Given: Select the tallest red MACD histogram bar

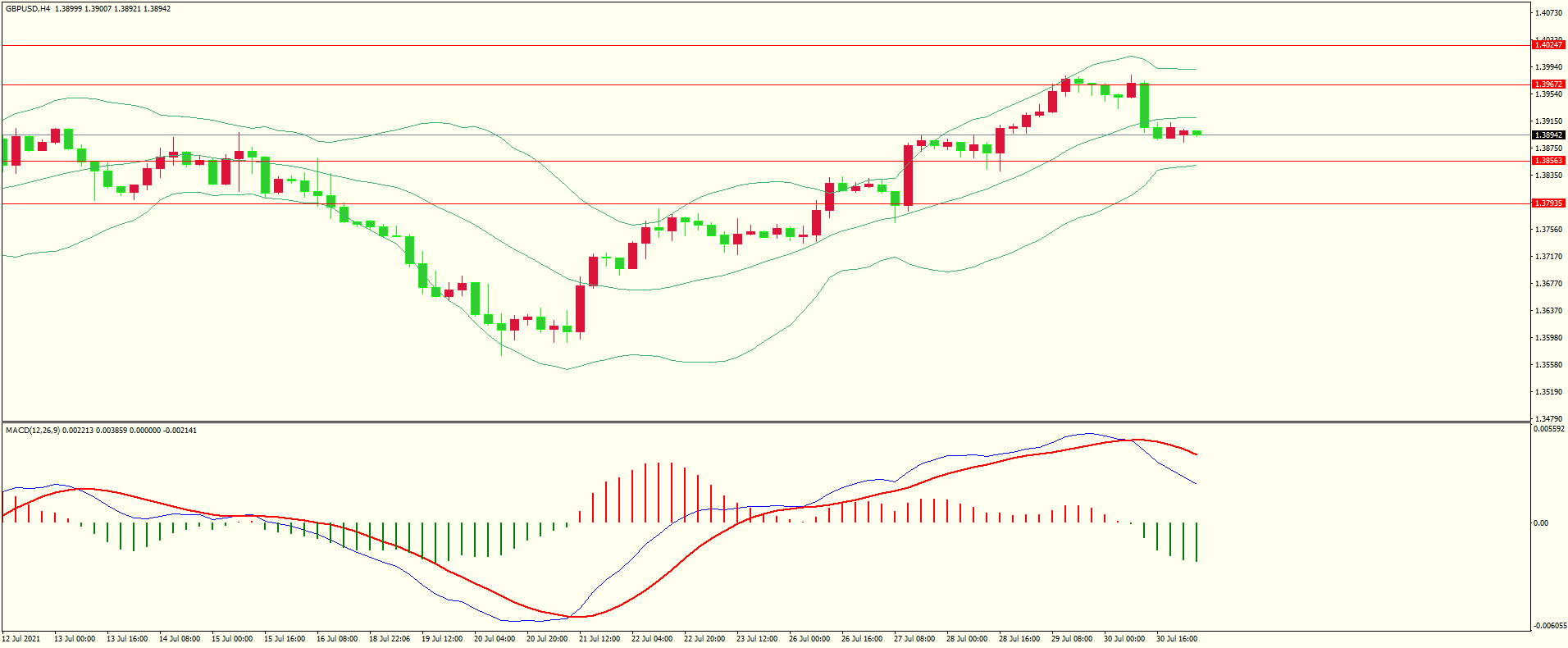Looking at the screenshot, I should [659, 492].
